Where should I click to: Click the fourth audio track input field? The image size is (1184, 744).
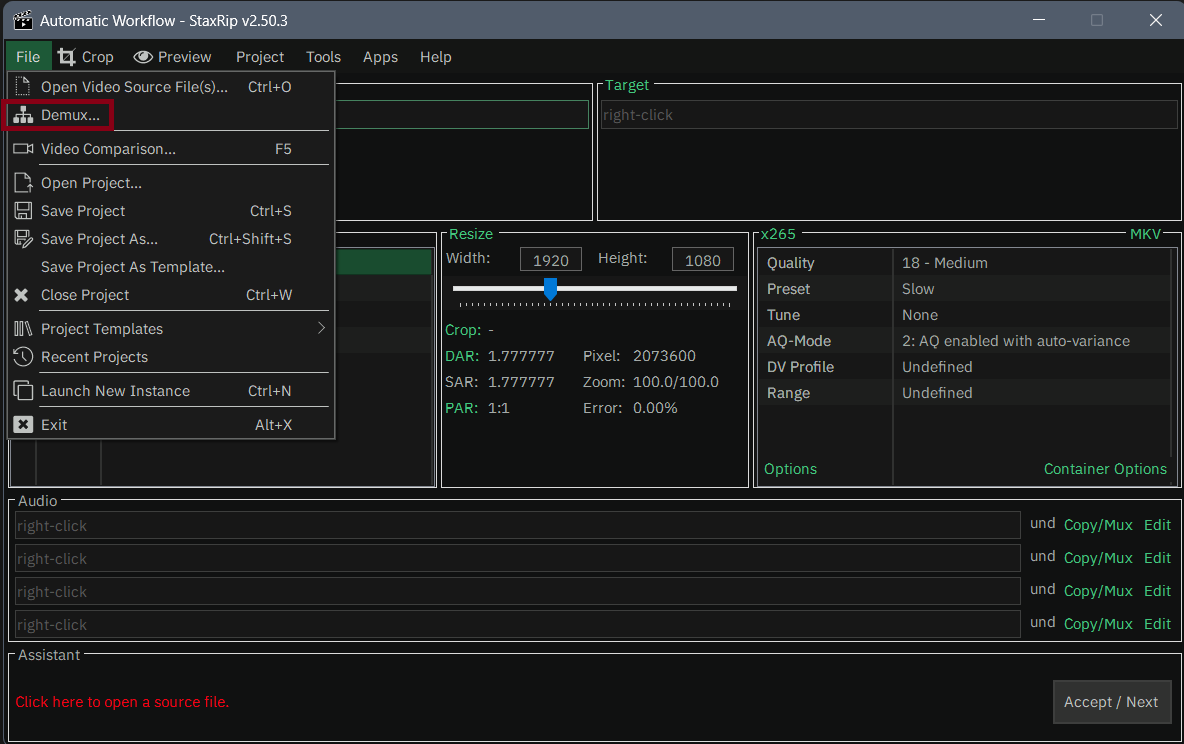click(x=517, y=625)
